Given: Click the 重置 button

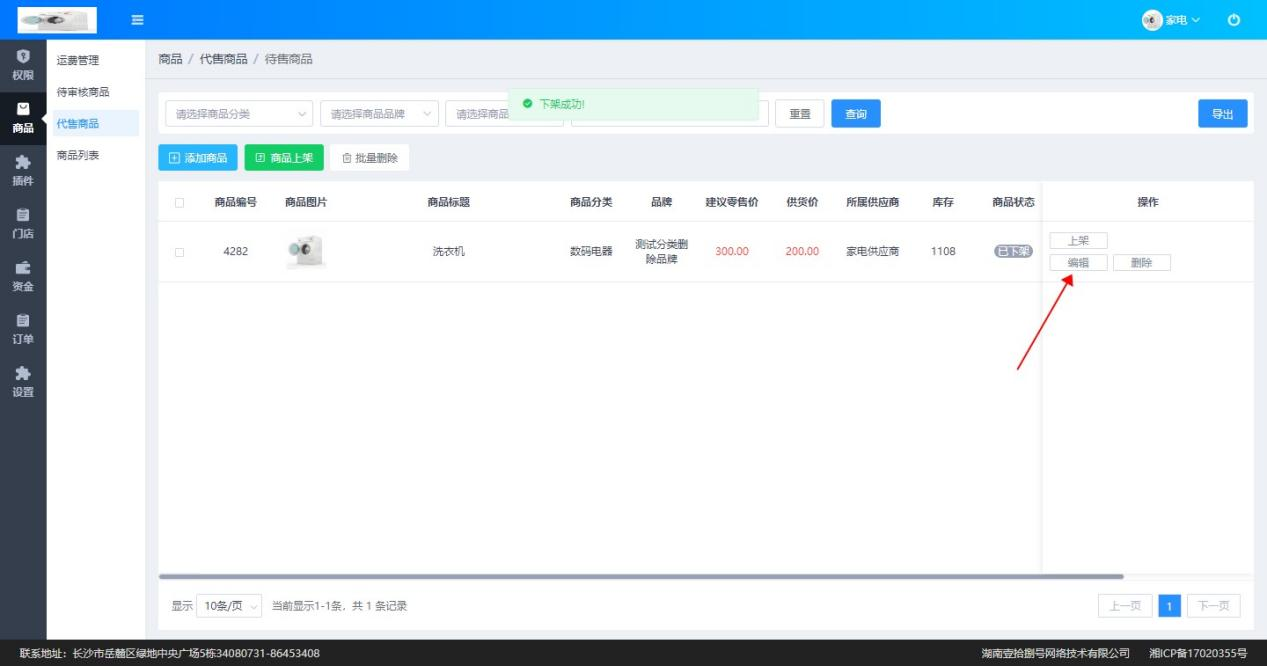Looking at the screenshot, I should point(800,114).
